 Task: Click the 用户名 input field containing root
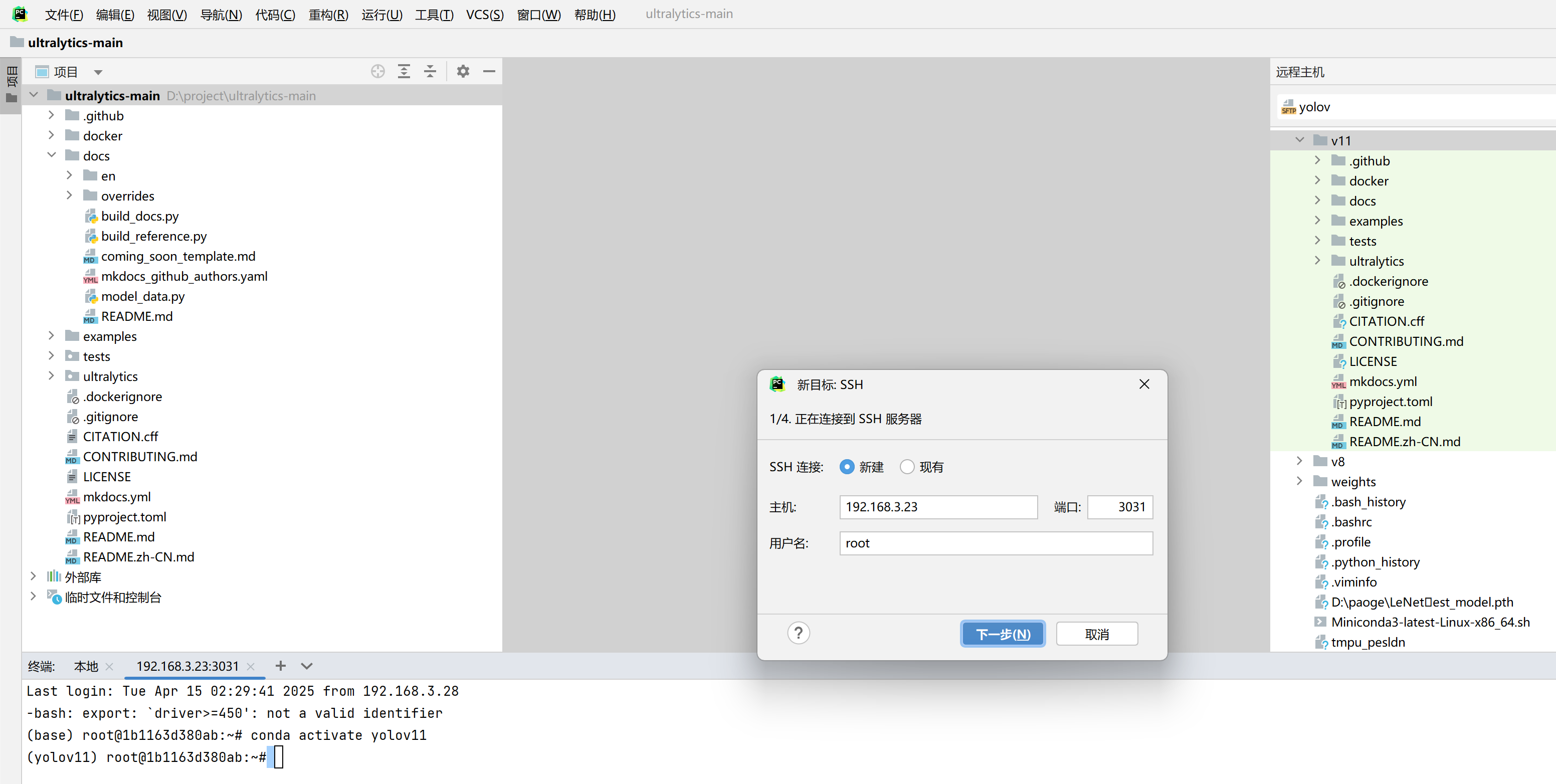(996, 543)
